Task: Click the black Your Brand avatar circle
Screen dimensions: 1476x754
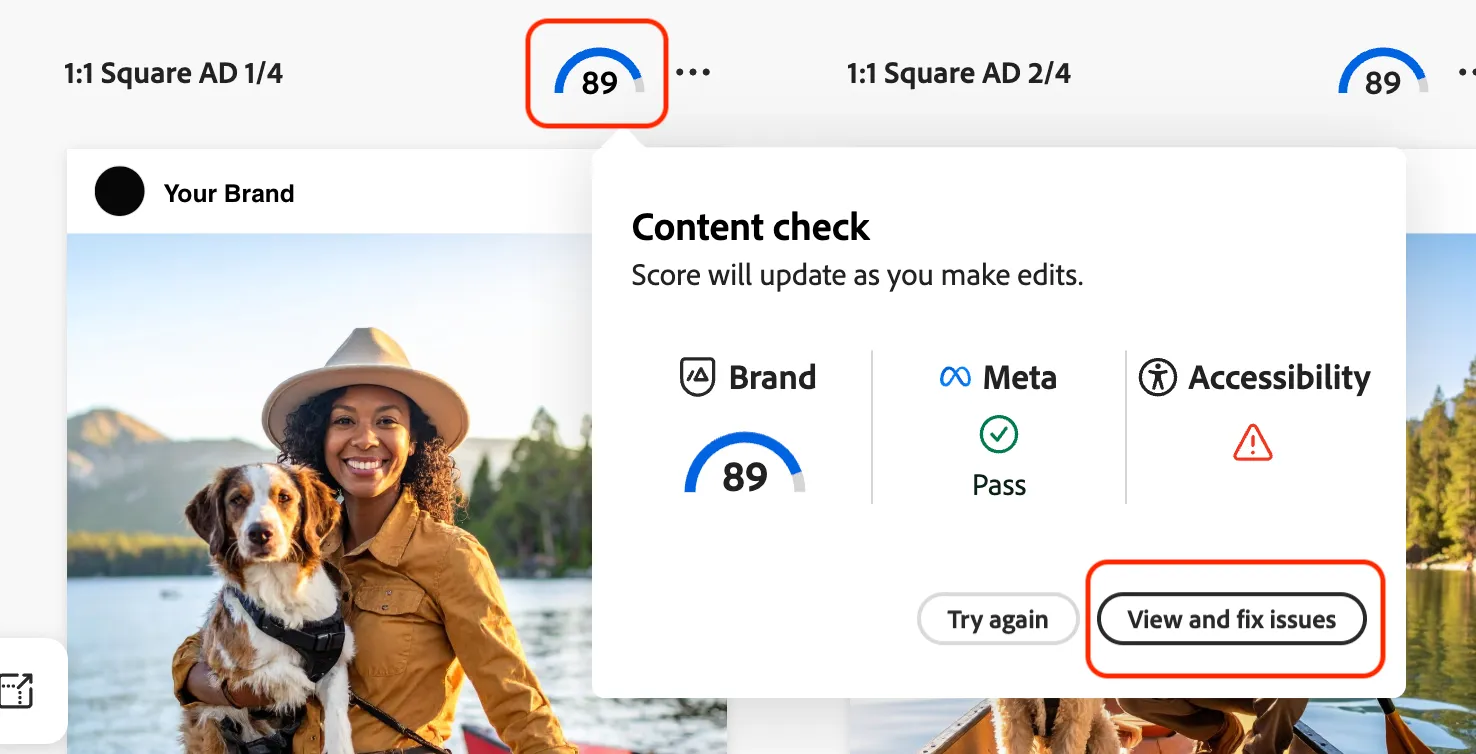Action: 119,192
